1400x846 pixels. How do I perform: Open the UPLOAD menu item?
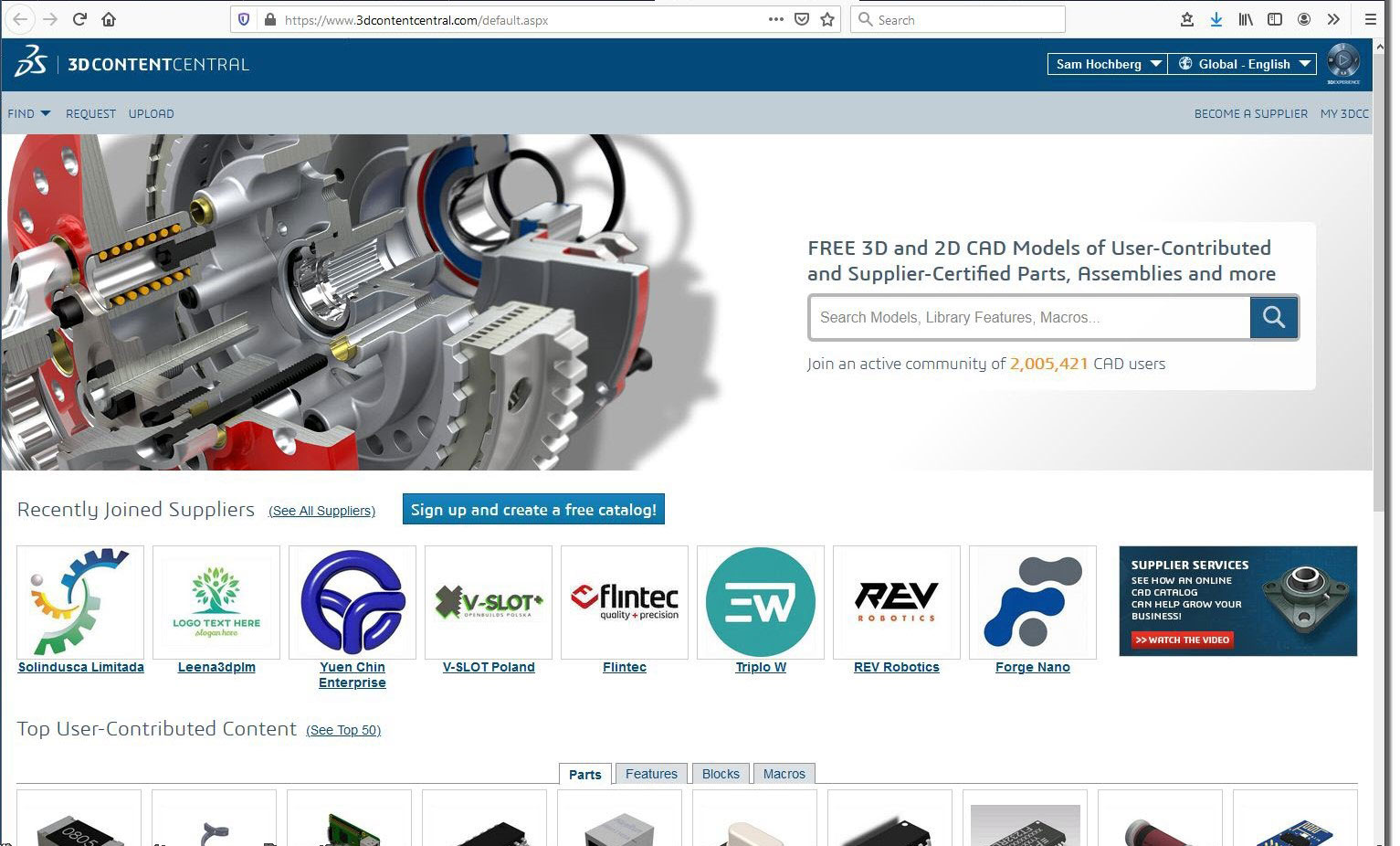pos(151,113)
